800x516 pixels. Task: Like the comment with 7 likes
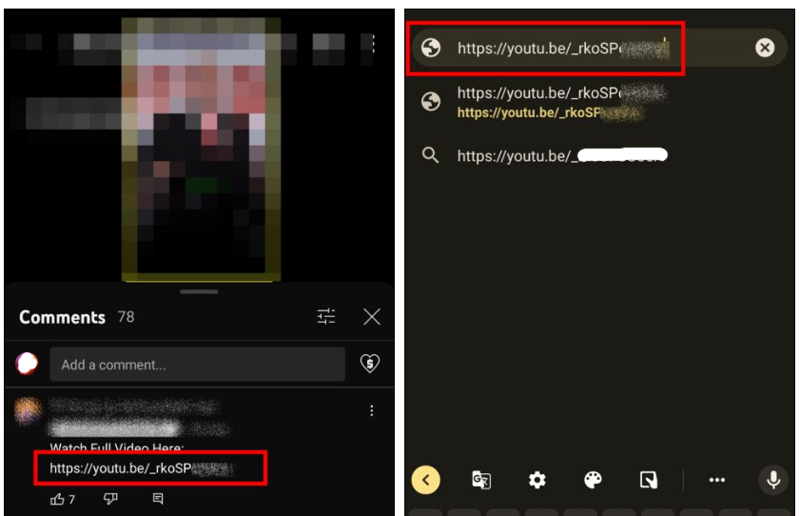(57, 499)
